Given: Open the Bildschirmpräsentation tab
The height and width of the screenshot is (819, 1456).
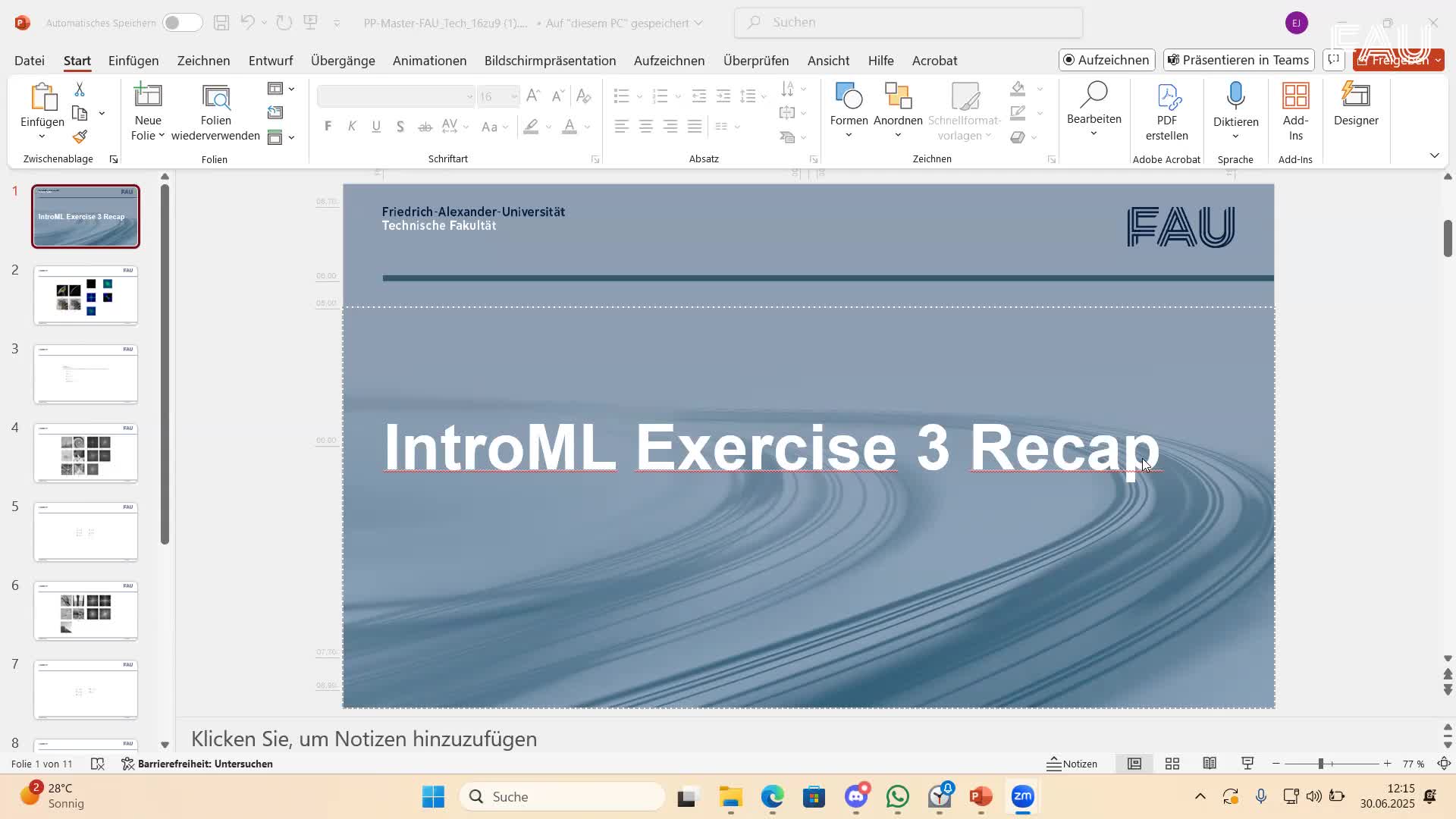Looking at the screenshot, I should tap(550, 61).
